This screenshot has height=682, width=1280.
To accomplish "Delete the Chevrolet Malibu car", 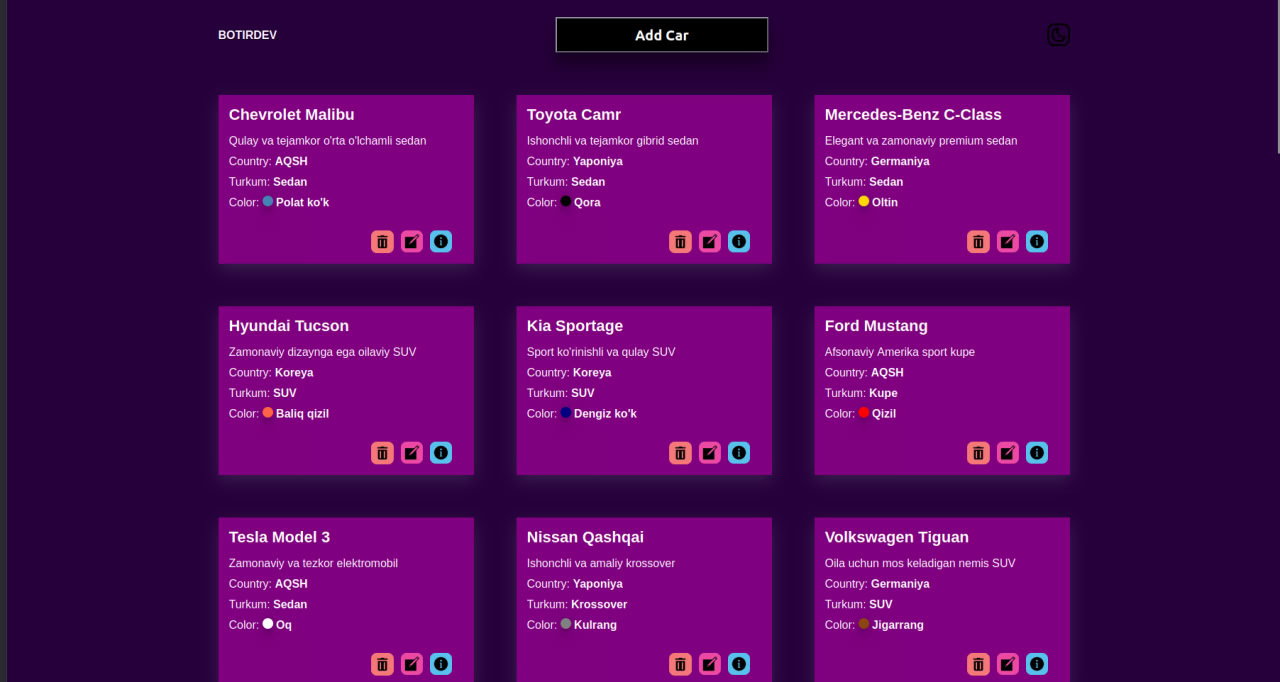I will 382,242.
